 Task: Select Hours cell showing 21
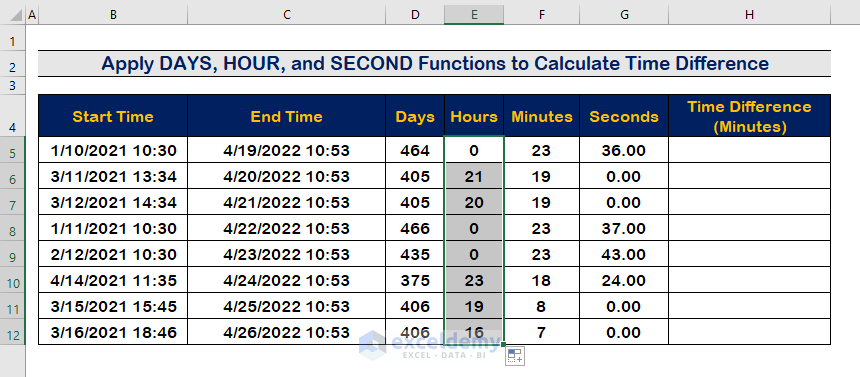[x=474, y=176]
